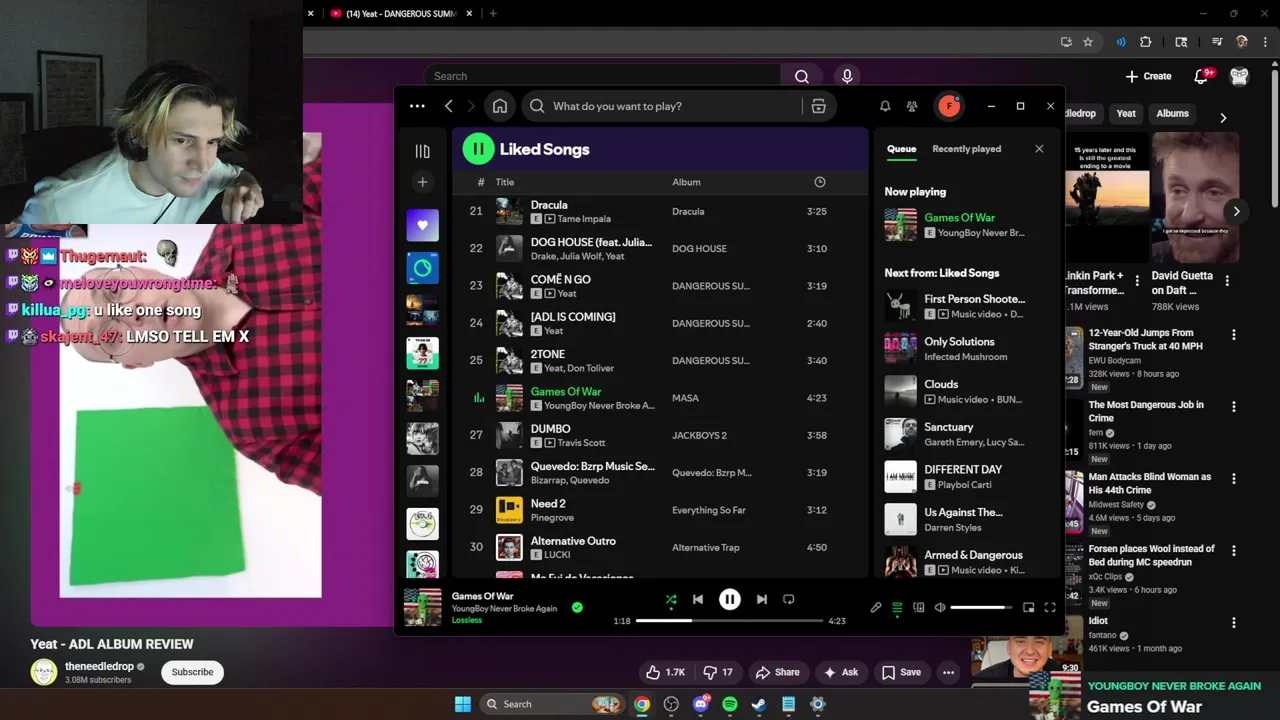1280x720 pixels.
Task: Switch to Queue tab
Action: pos(901,149)
